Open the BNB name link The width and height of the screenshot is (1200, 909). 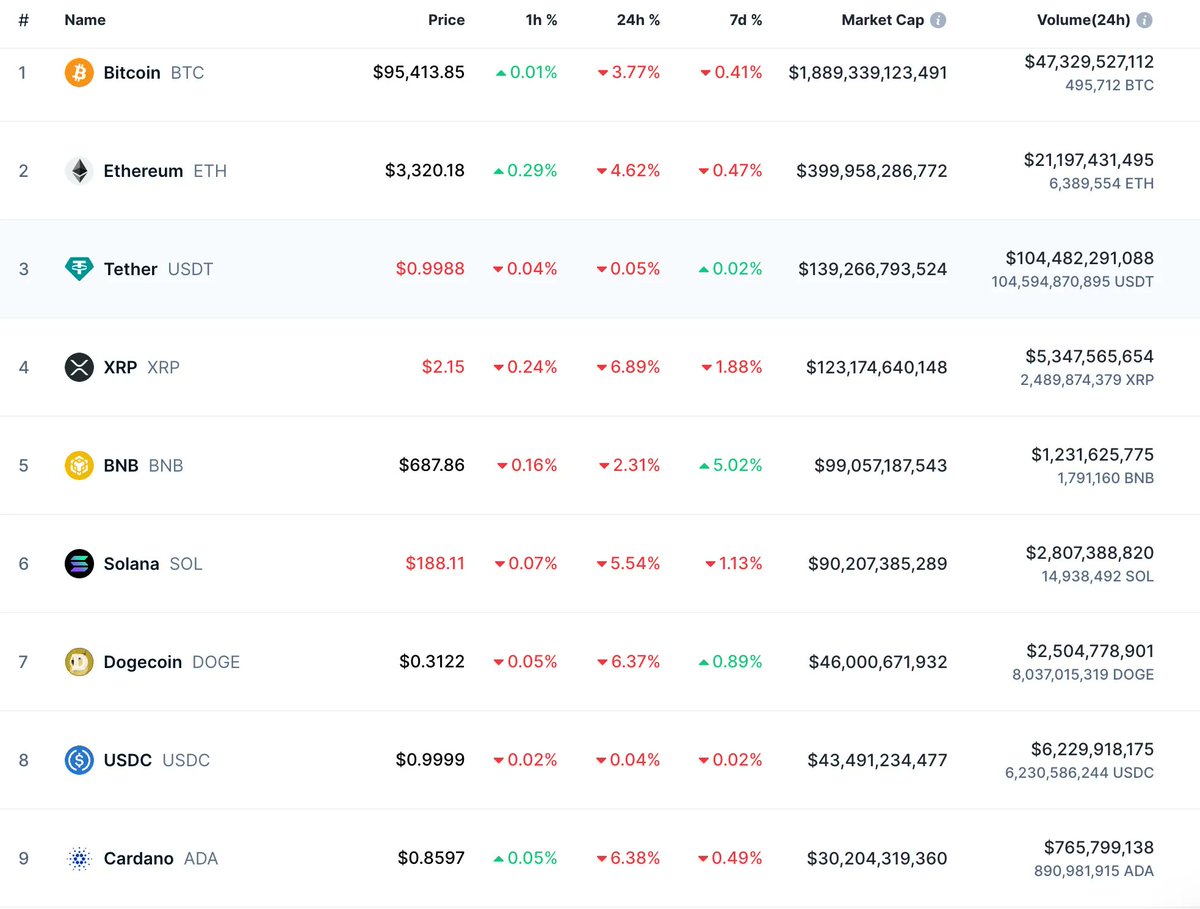point(121,465)
